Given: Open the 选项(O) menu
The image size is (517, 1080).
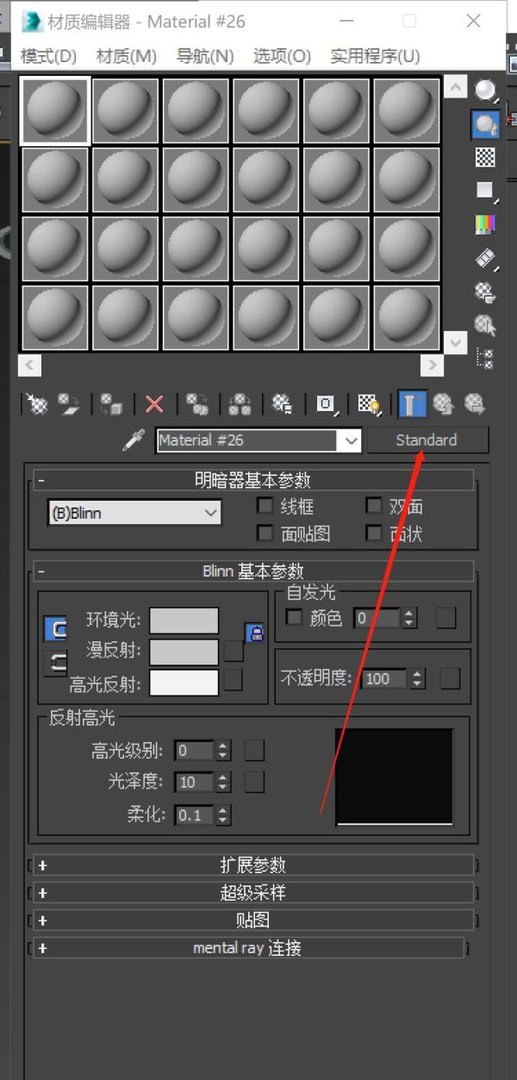Looking at the screenshot, I should pos(282,56).
